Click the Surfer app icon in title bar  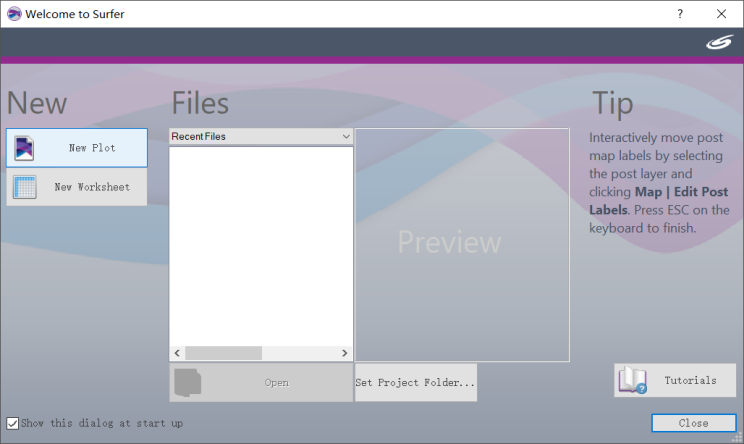click(x=14, y=14)
